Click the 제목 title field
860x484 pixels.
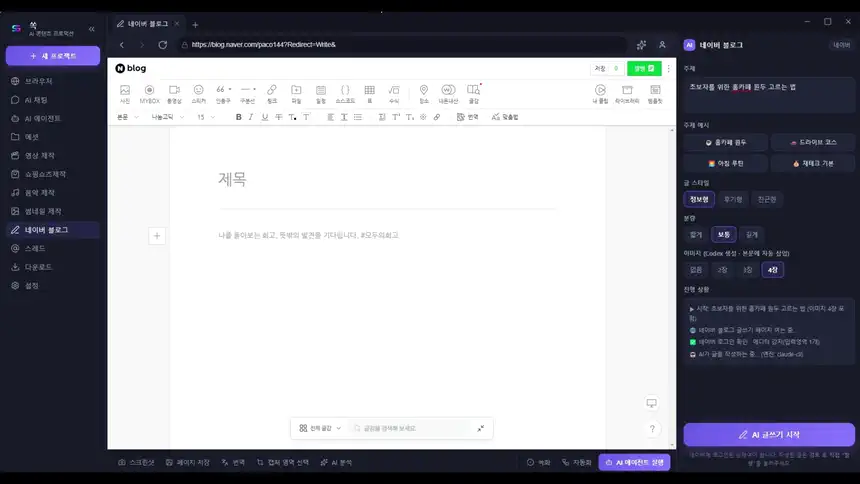pos(387,179)
